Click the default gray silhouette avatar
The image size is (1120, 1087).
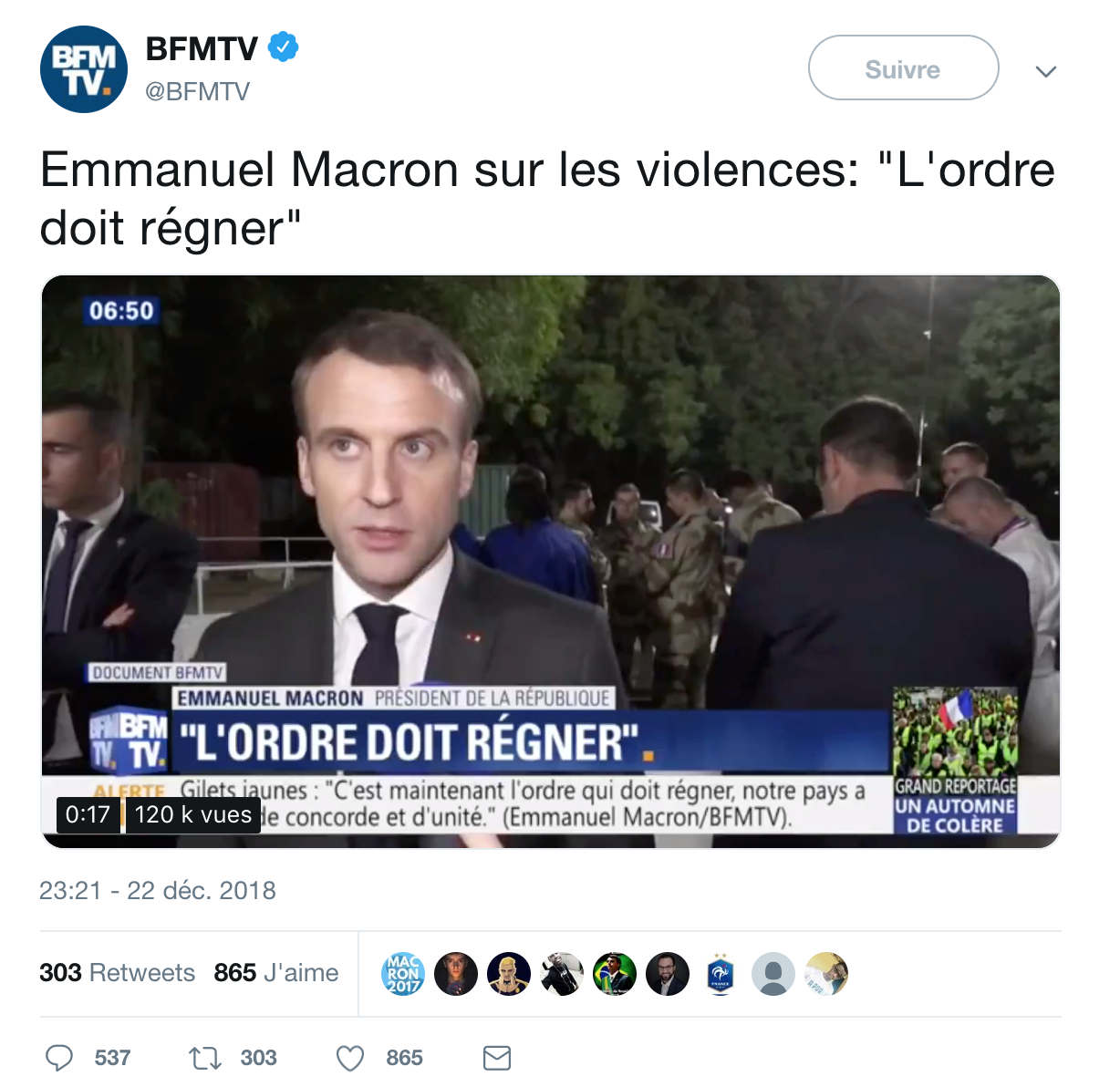point(773,974)
